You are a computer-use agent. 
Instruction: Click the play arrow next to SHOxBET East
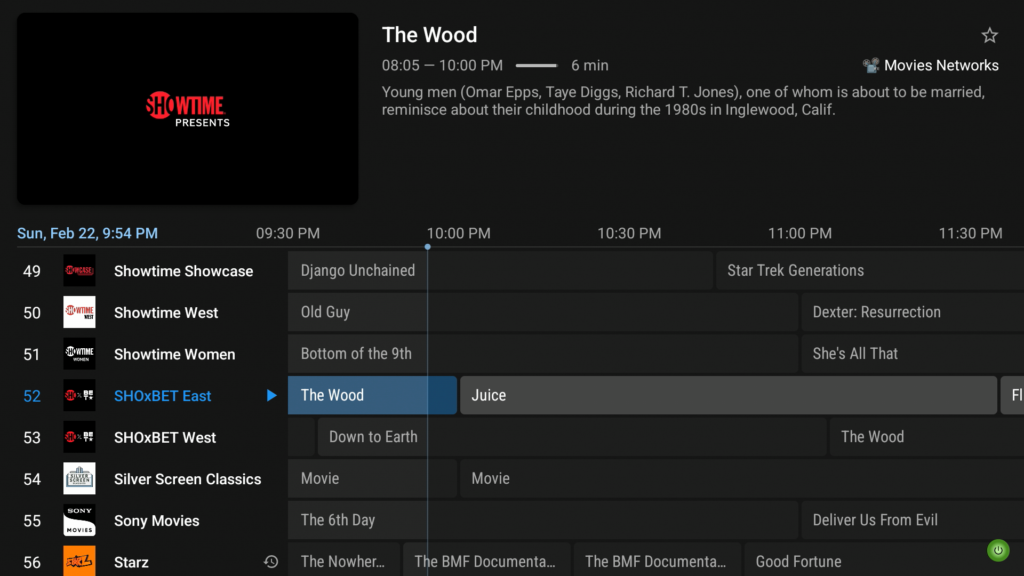[271, 396]
